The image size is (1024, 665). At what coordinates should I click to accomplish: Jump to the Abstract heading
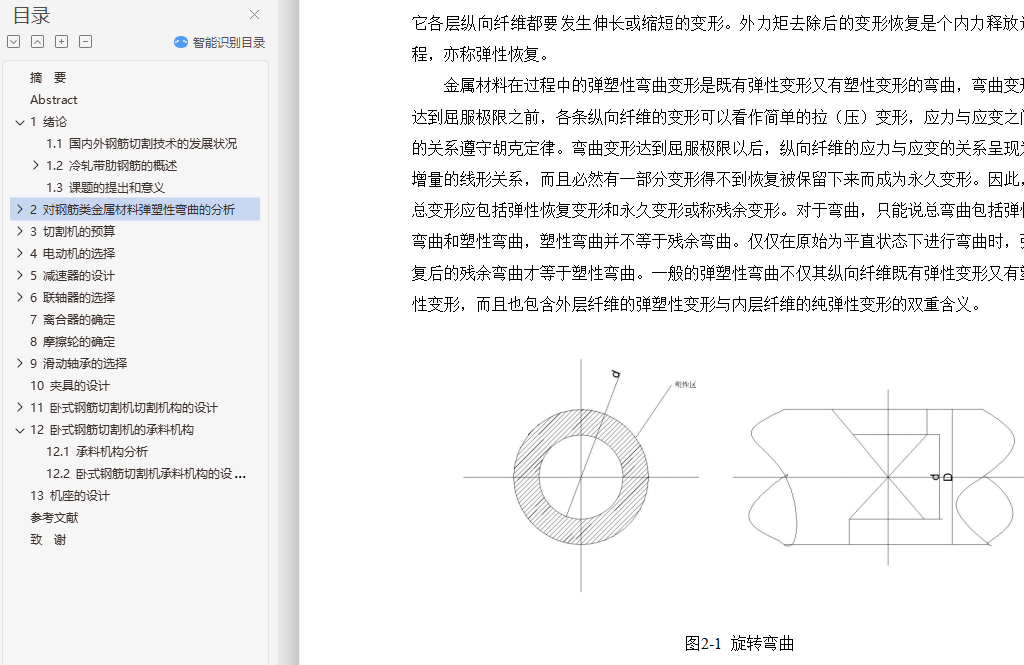(54, 100)
